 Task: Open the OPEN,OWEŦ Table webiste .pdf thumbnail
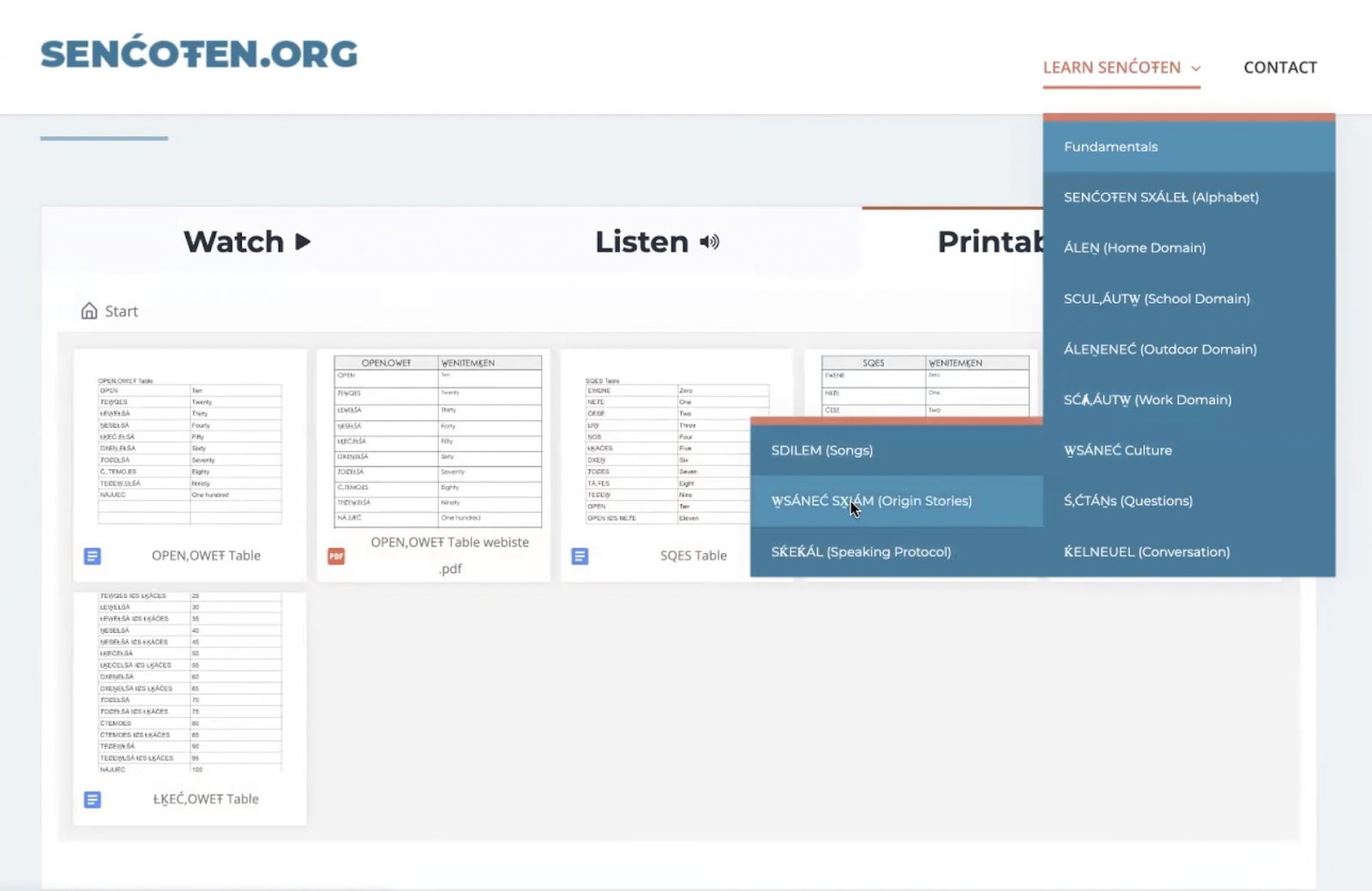click(x=437, y=442)
